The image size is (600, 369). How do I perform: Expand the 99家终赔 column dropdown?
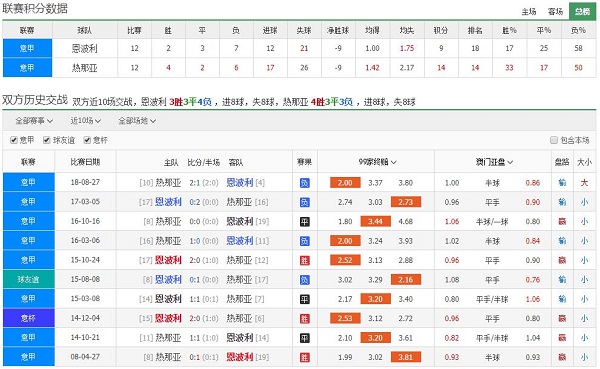[x=377, y=162]
